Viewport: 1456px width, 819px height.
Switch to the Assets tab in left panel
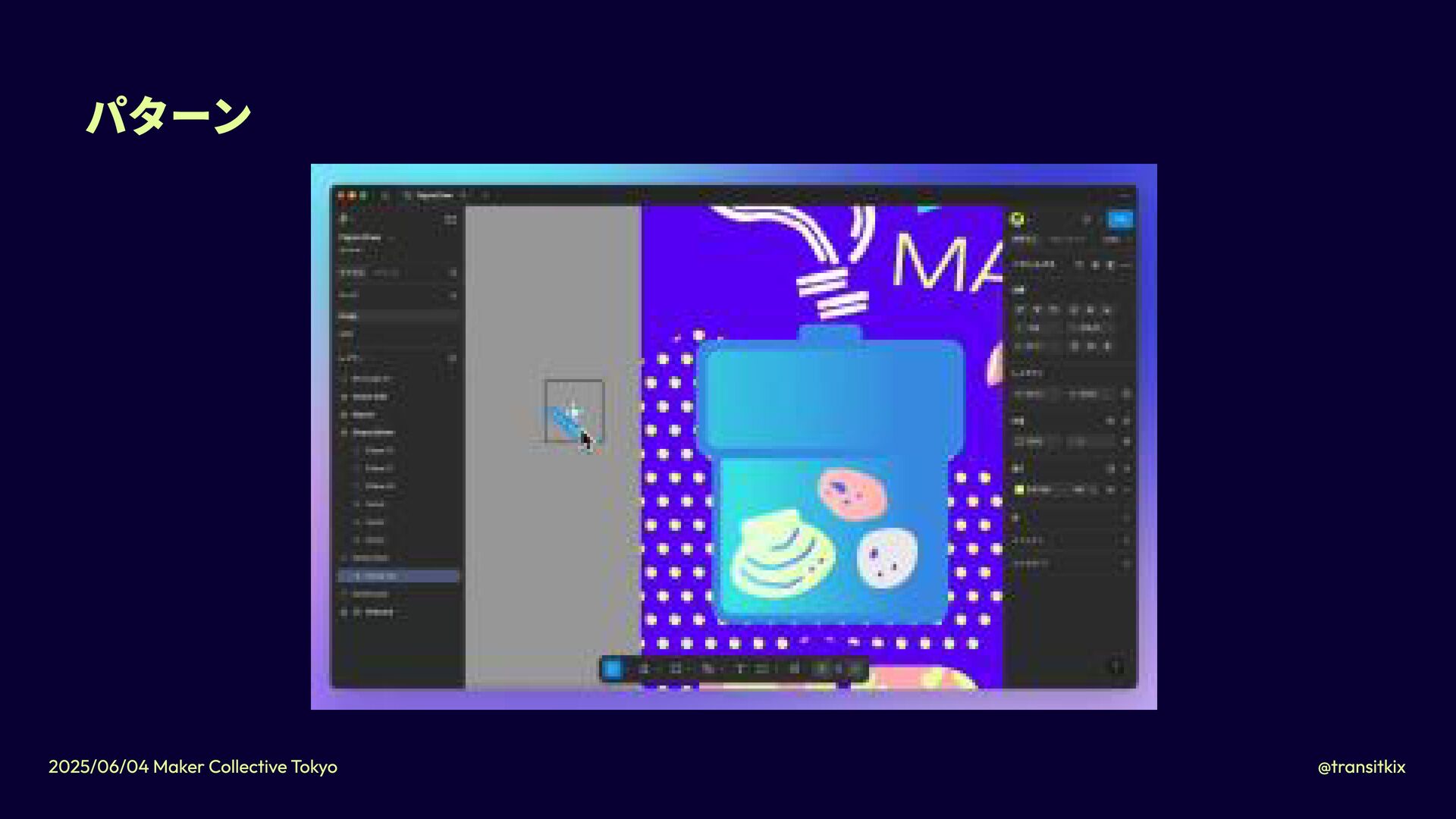(x=385, y=272)
